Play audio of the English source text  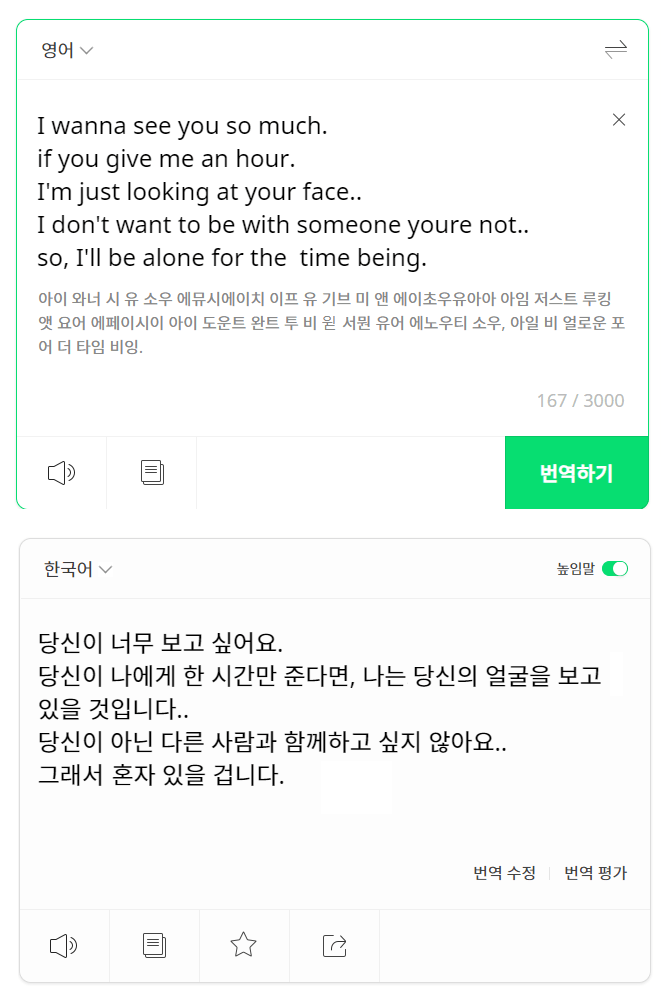pos(61,473)
